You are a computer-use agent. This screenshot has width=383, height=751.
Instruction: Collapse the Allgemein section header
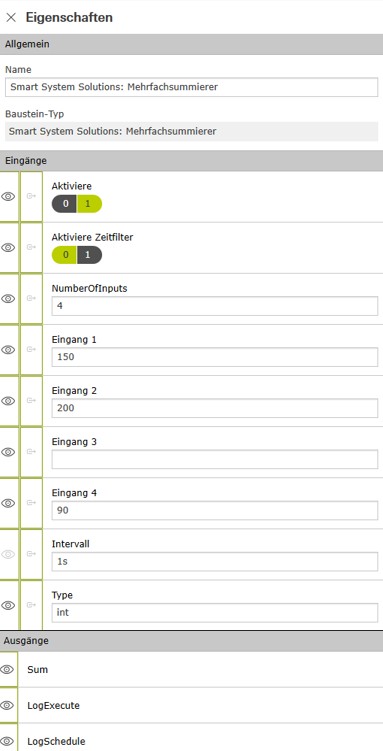[x=192, y=45]
